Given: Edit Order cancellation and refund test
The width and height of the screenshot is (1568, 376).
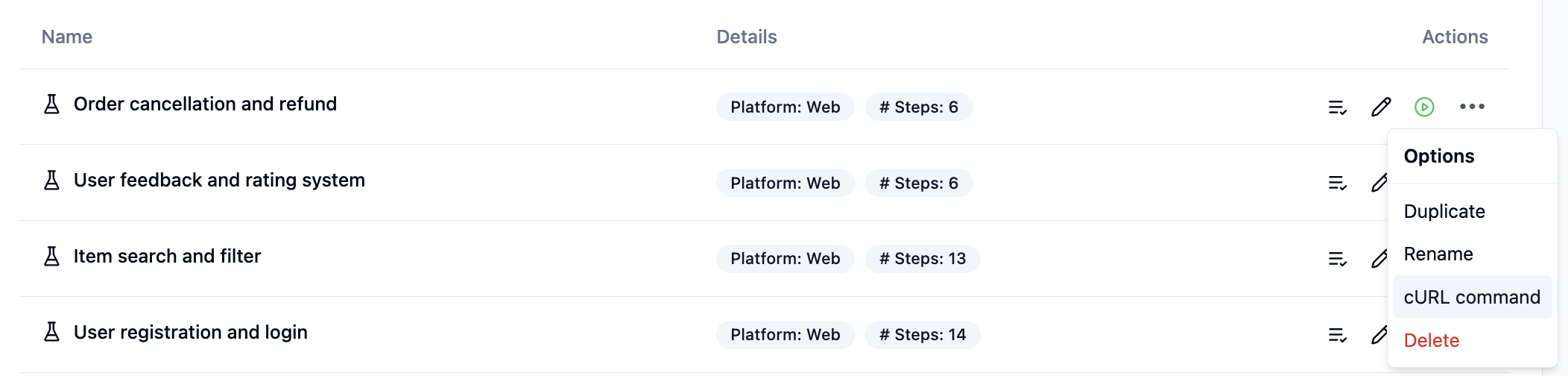Looking at the screenshot, I should click(x=1380, y=107).
